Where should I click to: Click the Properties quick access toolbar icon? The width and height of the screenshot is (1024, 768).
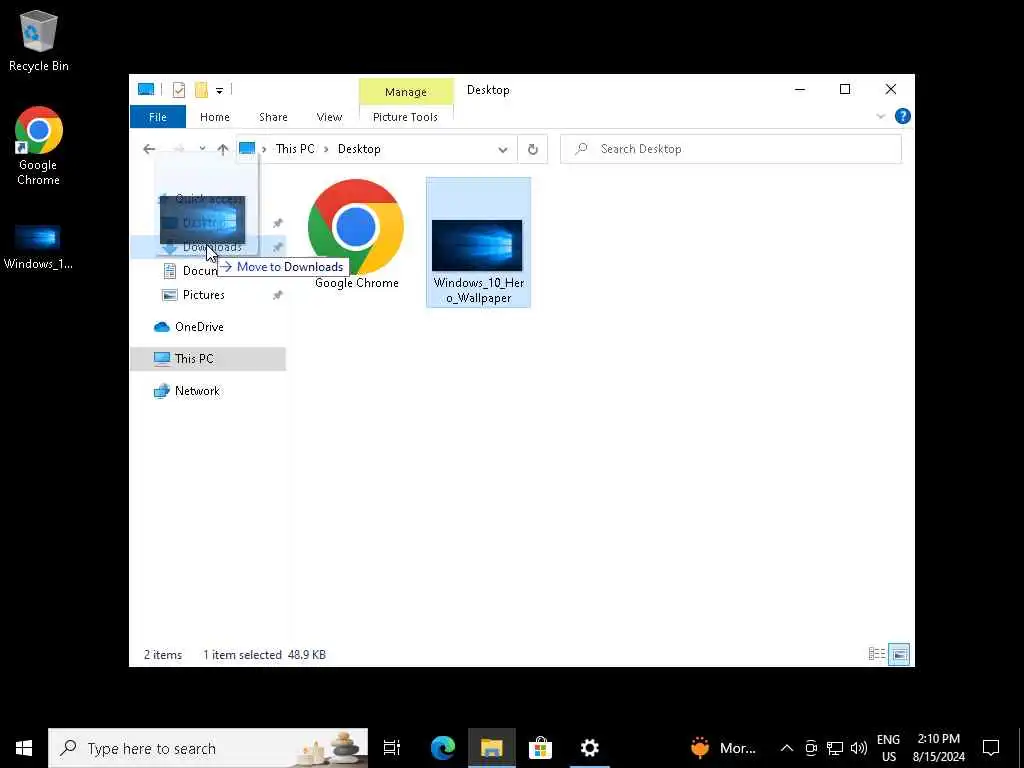click(178, 90)
